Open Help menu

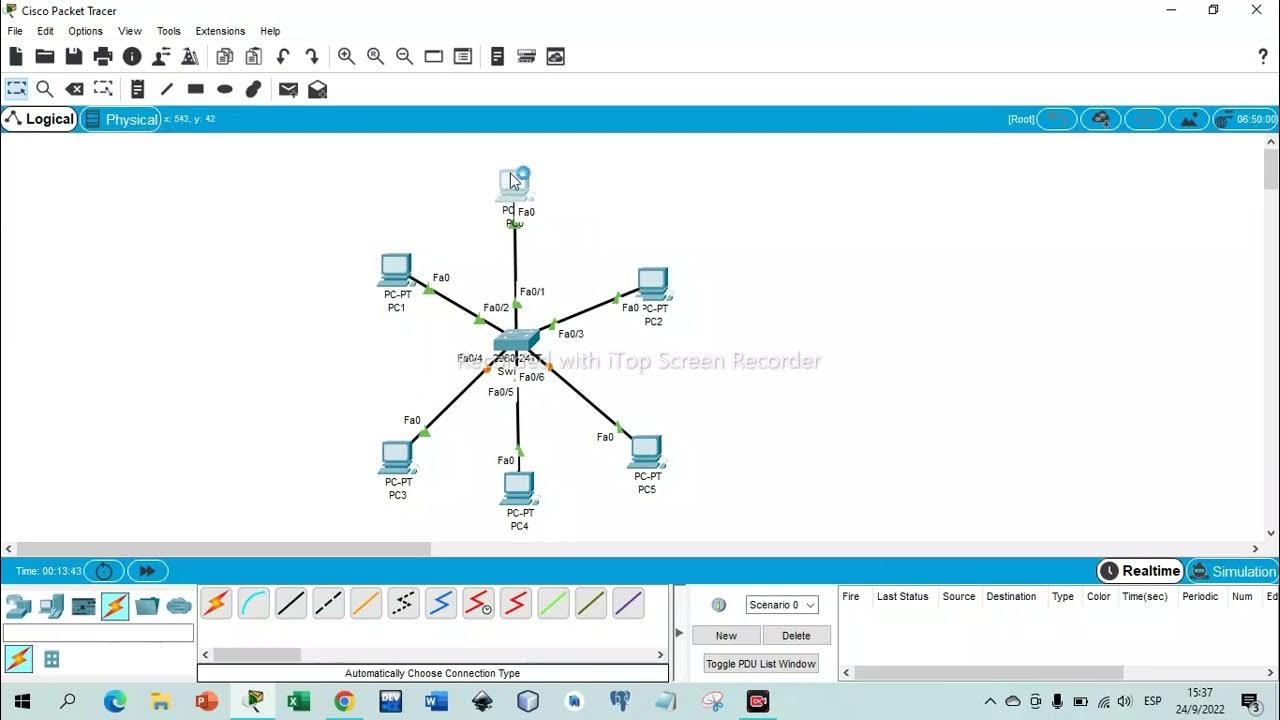point(270,31)
